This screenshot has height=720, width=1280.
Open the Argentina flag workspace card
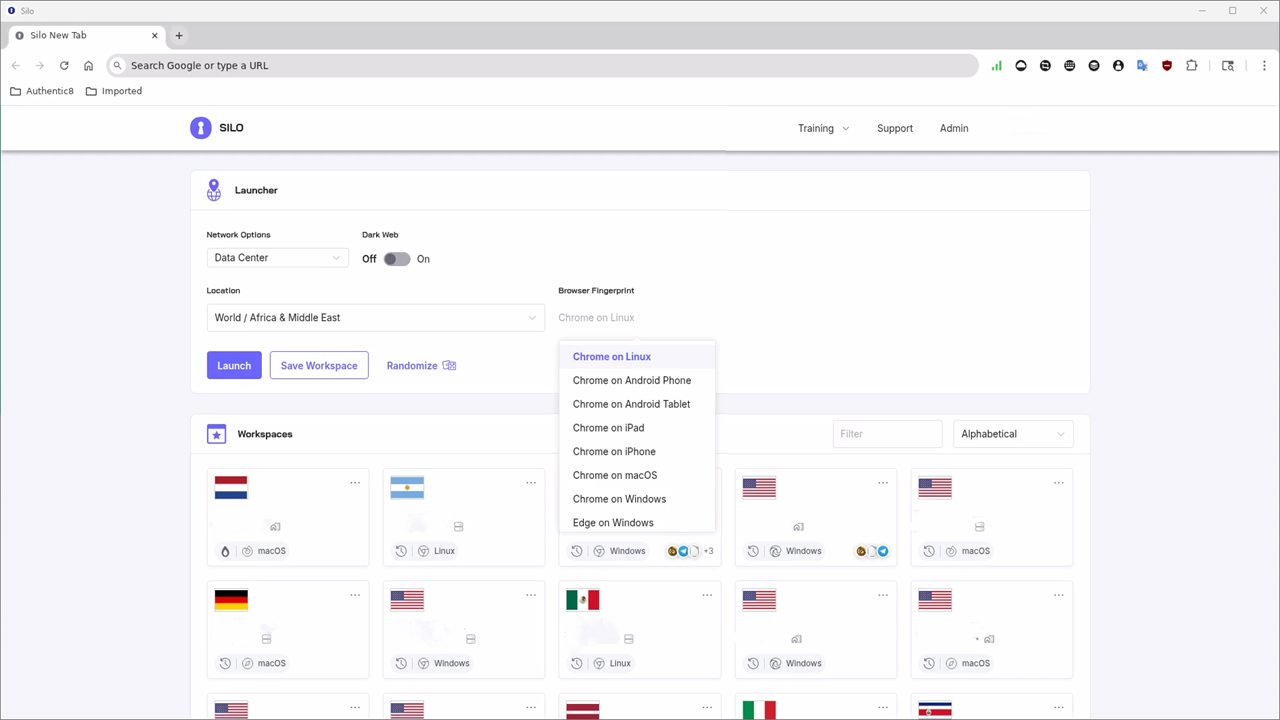(x=464, y=516)
